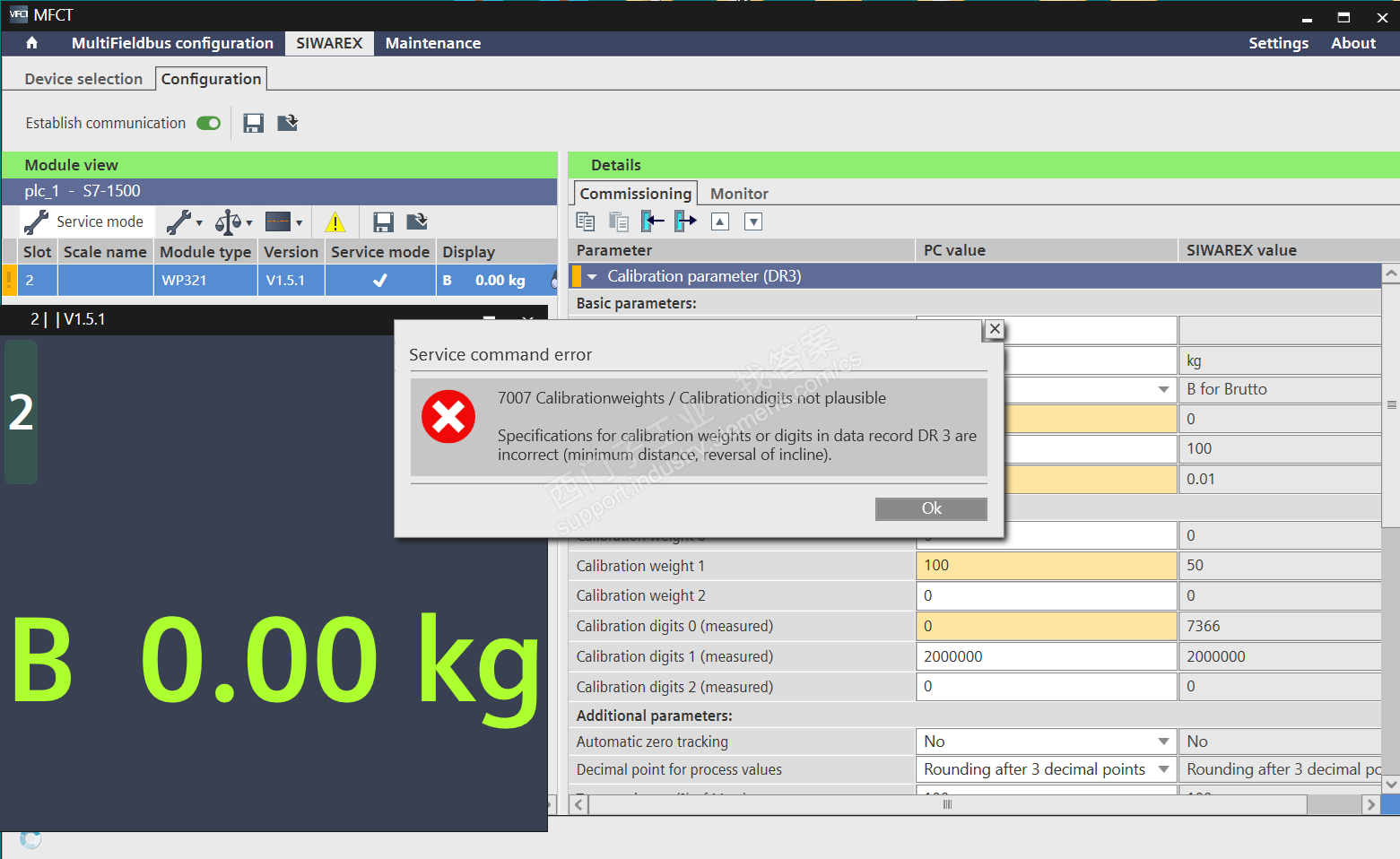Expand the dropdown arrow beside the display icon

pyautogui.click(x=300, y=222)
